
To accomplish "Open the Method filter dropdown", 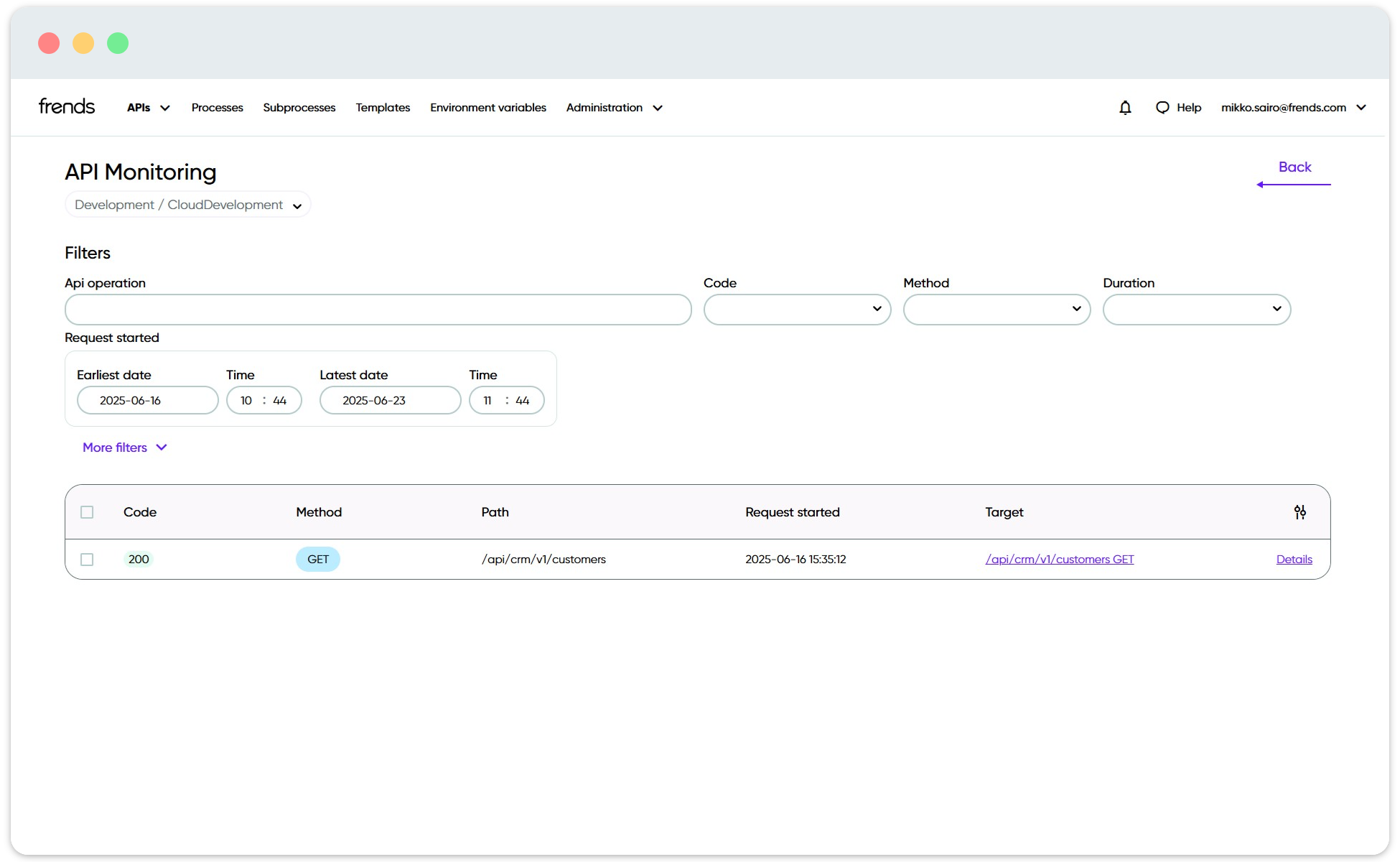I will 997,310.
